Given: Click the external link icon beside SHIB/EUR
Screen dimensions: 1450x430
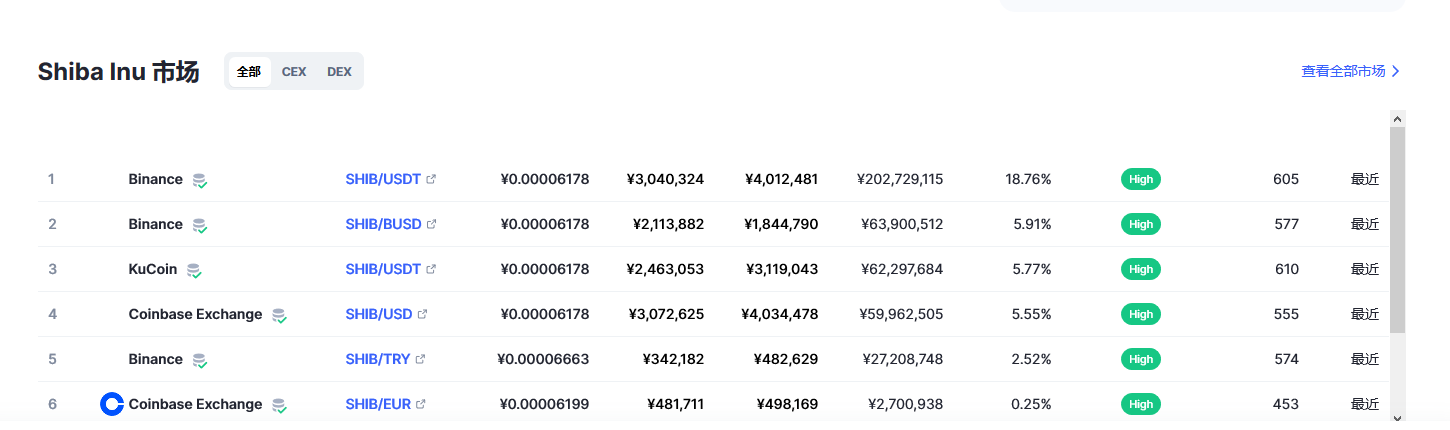Looking at the screenshot, I should pos(421,405).
